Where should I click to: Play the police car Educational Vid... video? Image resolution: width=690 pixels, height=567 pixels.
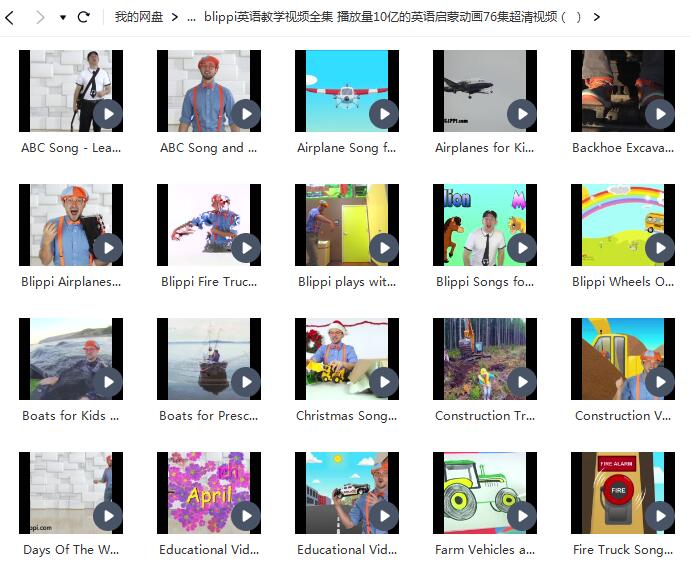point(384,516)
